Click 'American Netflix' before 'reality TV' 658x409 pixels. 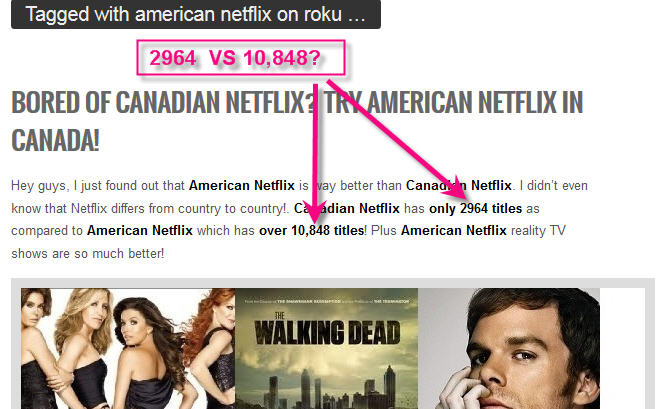coord(454,231)
